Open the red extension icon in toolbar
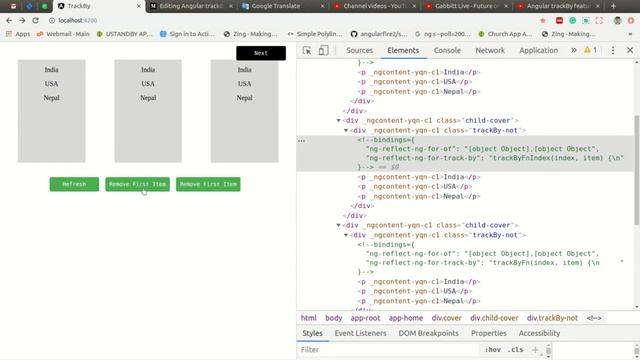 point(559,20)
